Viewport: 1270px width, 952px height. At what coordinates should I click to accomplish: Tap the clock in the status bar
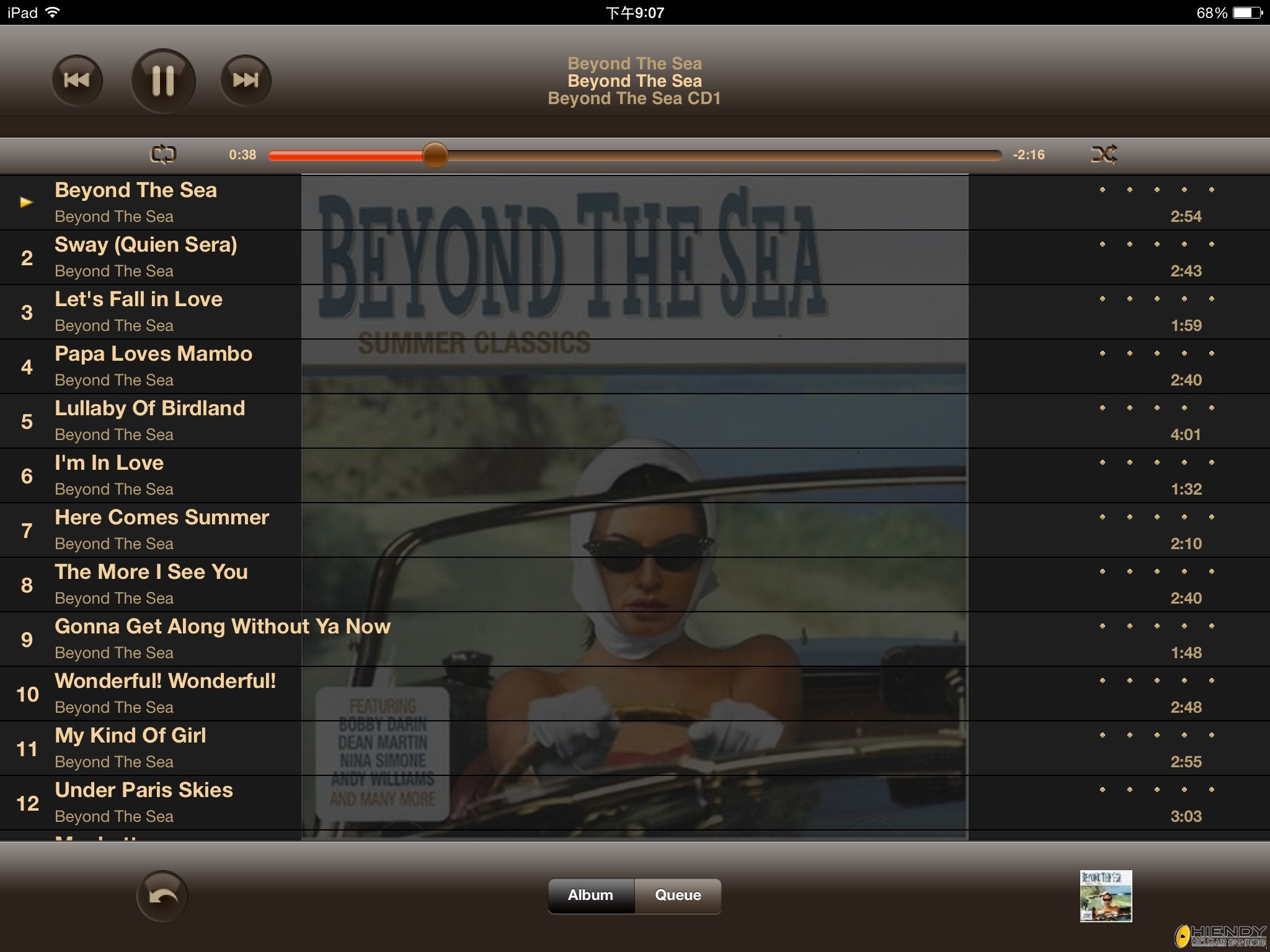coord(635,12)
